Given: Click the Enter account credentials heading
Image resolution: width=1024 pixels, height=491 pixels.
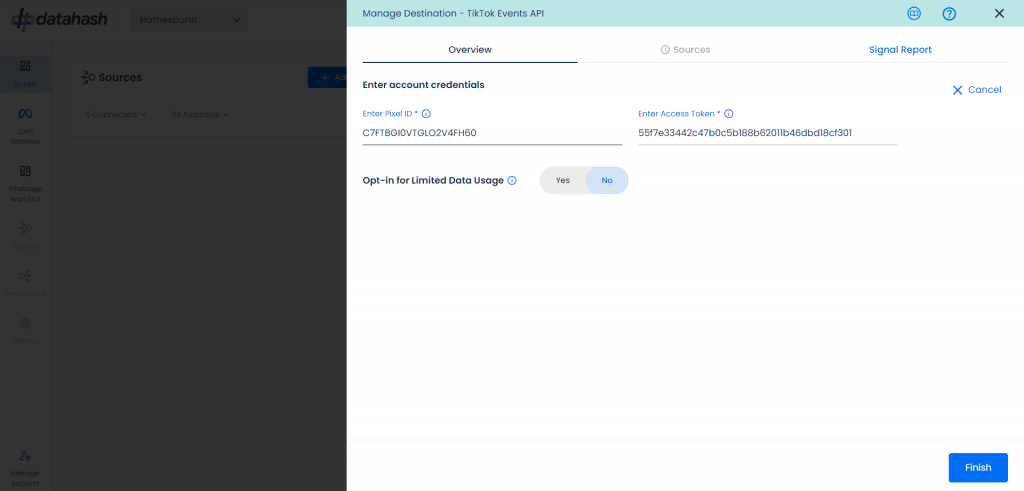Looking at the screenshot, I should click(x=423, y=85).
